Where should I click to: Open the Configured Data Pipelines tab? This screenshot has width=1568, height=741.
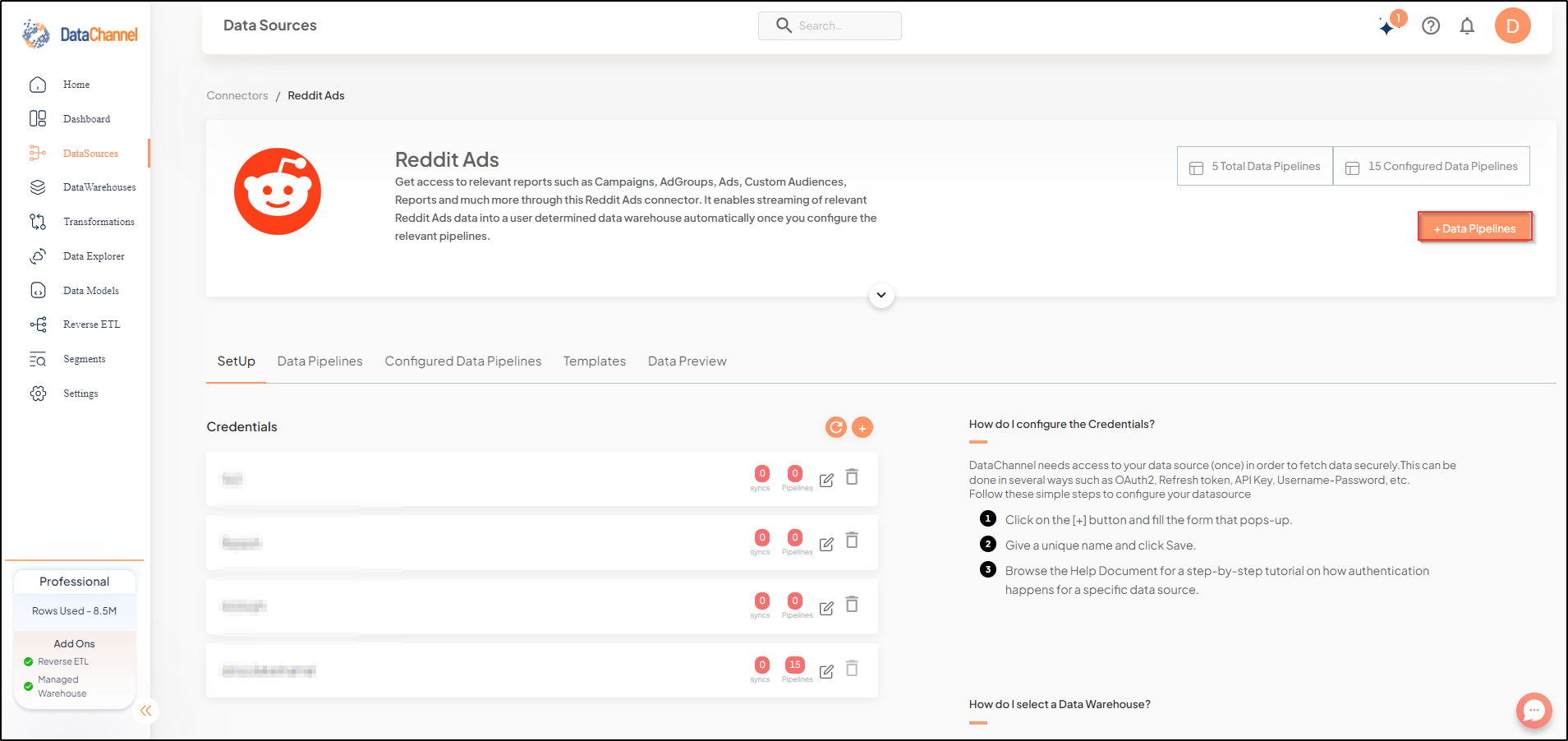pos(463,361)
